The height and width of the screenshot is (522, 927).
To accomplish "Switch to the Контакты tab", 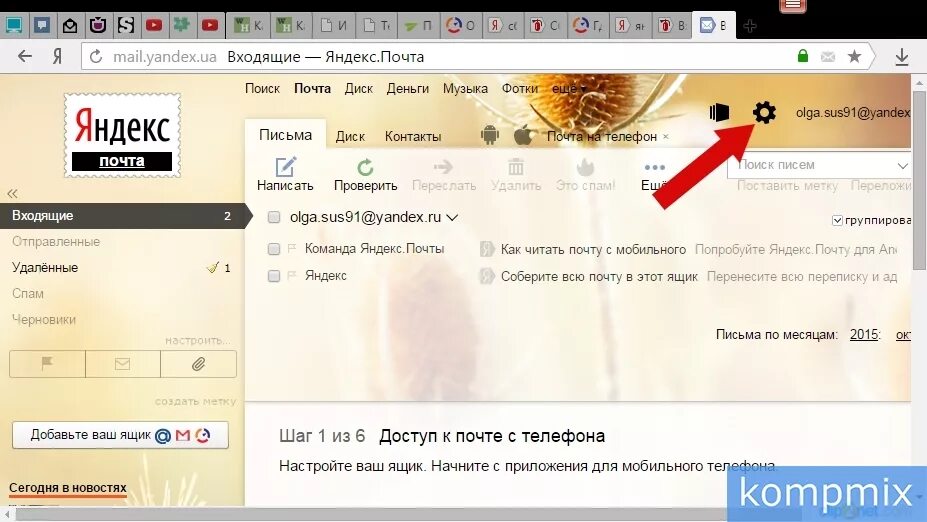I will [413, 136].
